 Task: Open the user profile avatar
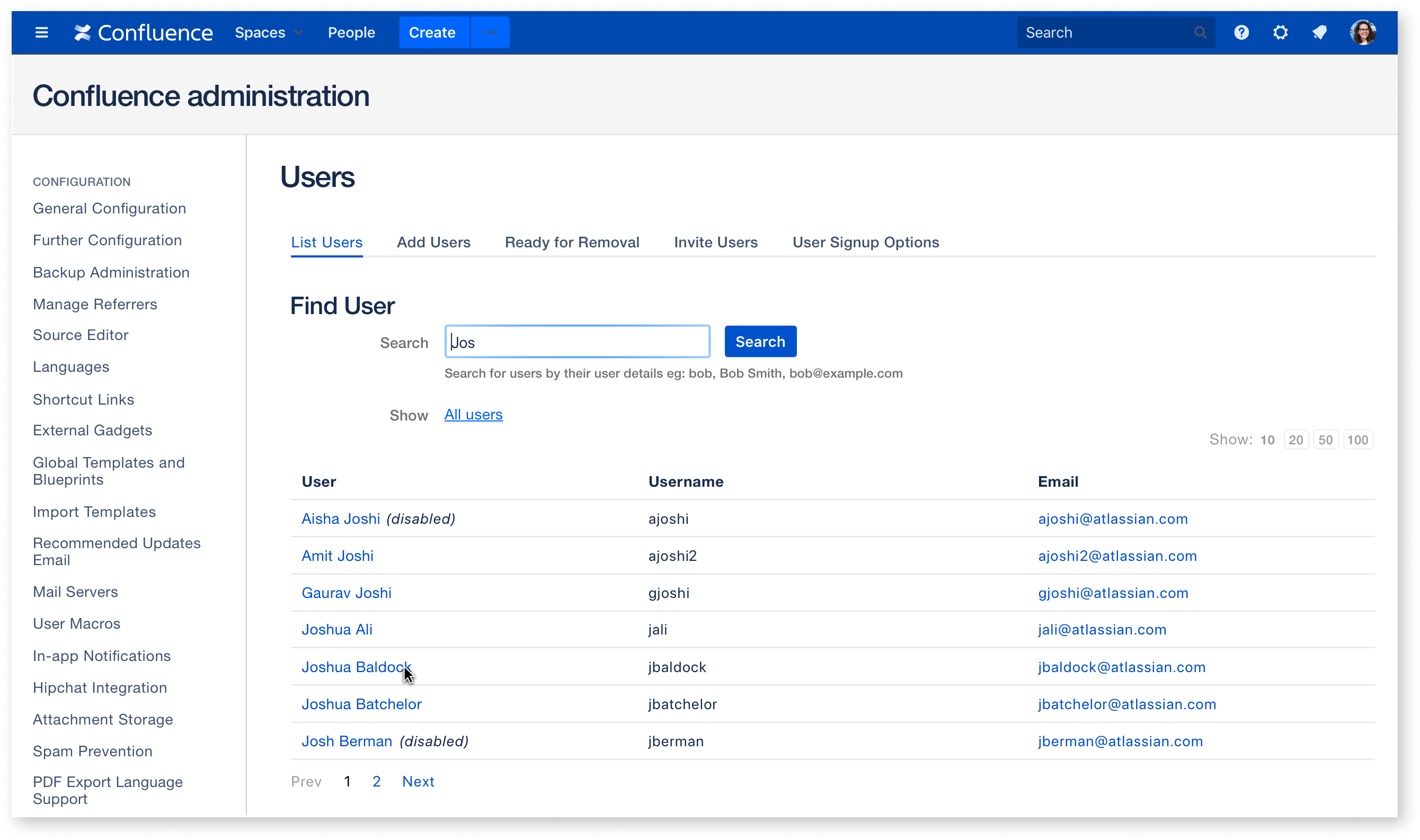[1363, 32]
